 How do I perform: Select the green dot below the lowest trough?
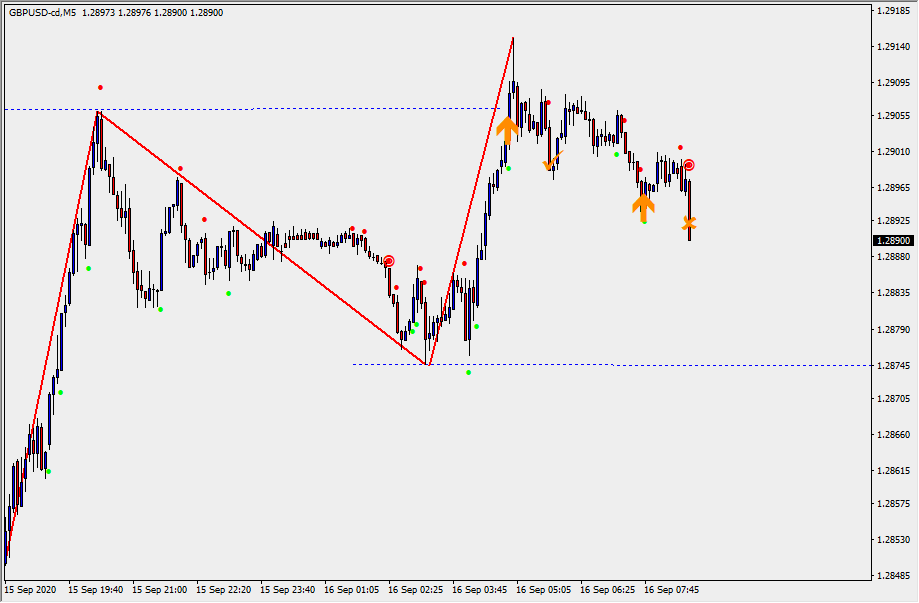468,372
